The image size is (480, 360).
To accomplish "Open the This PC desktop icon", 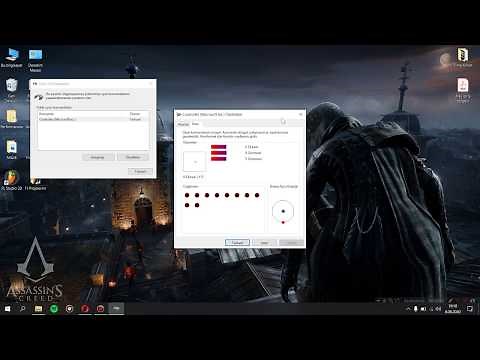I will [x=12, y=58].
